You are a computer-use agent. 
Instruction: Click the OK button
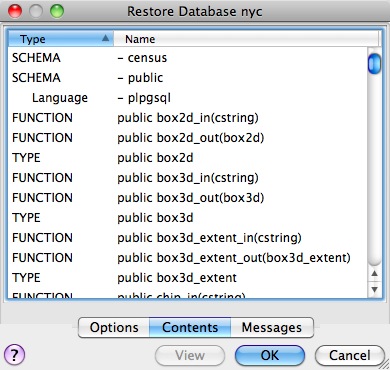pos(270,355)
